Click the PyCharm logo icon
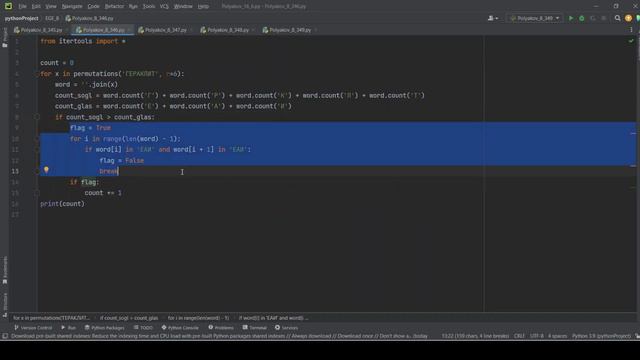The height and width of the screenshot is (360, 640). click(8, 6)
